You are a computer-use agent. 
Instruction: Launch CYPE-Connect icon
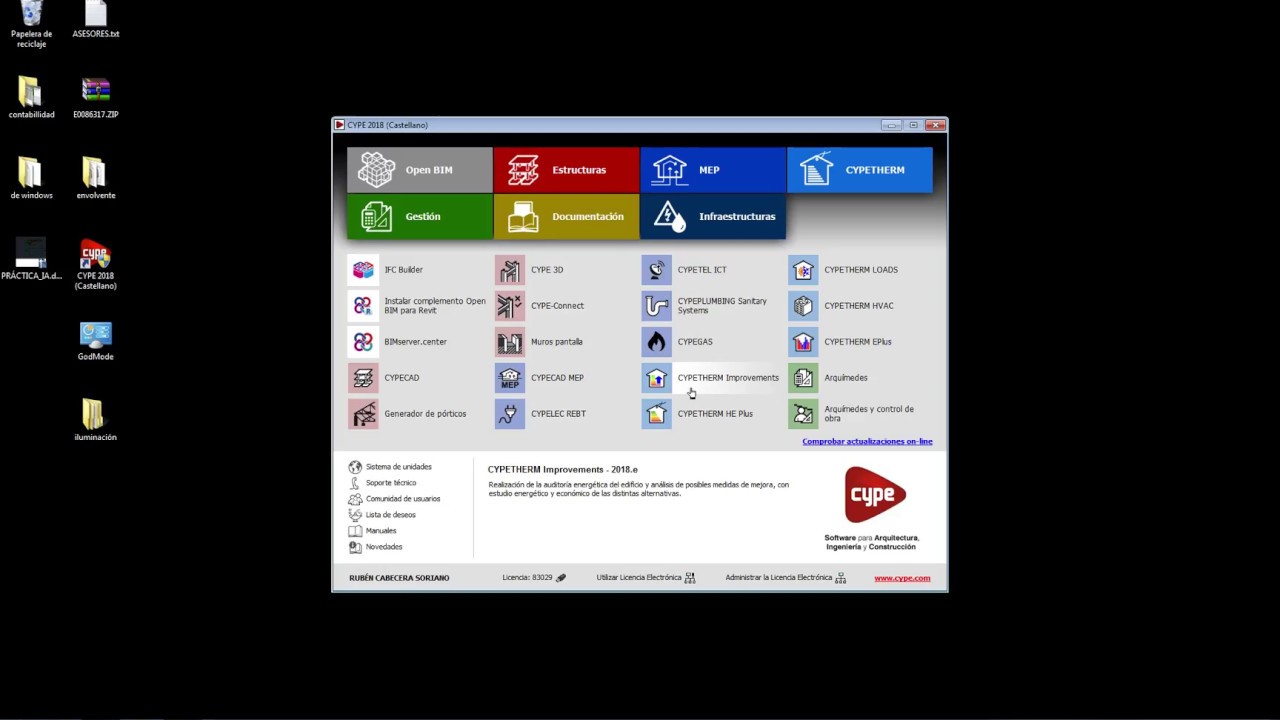(x=510, y=306)
